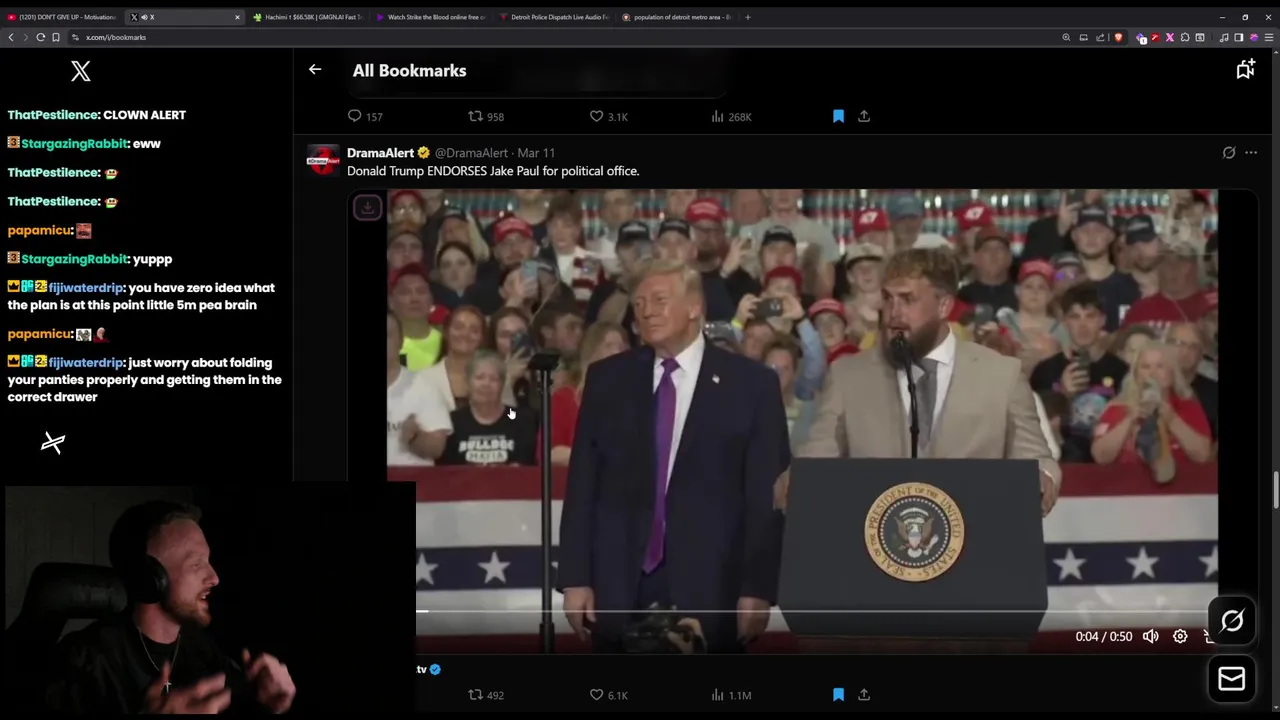Image resolution: width=1280 pixels, height=720 pixels.
Task: Remove bookmark on the 1.1M views post
Action: coord(838,695)
